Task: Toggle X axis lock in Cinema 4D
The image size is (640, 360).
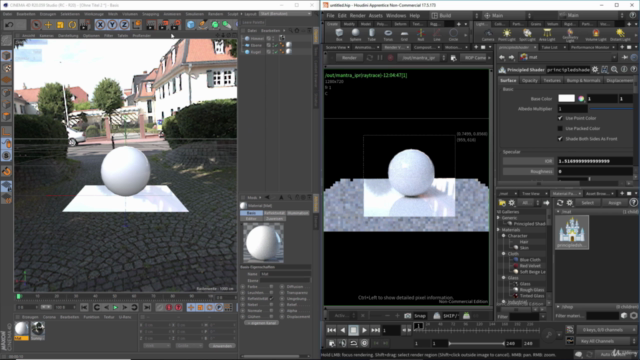Action: coord(100,25)
